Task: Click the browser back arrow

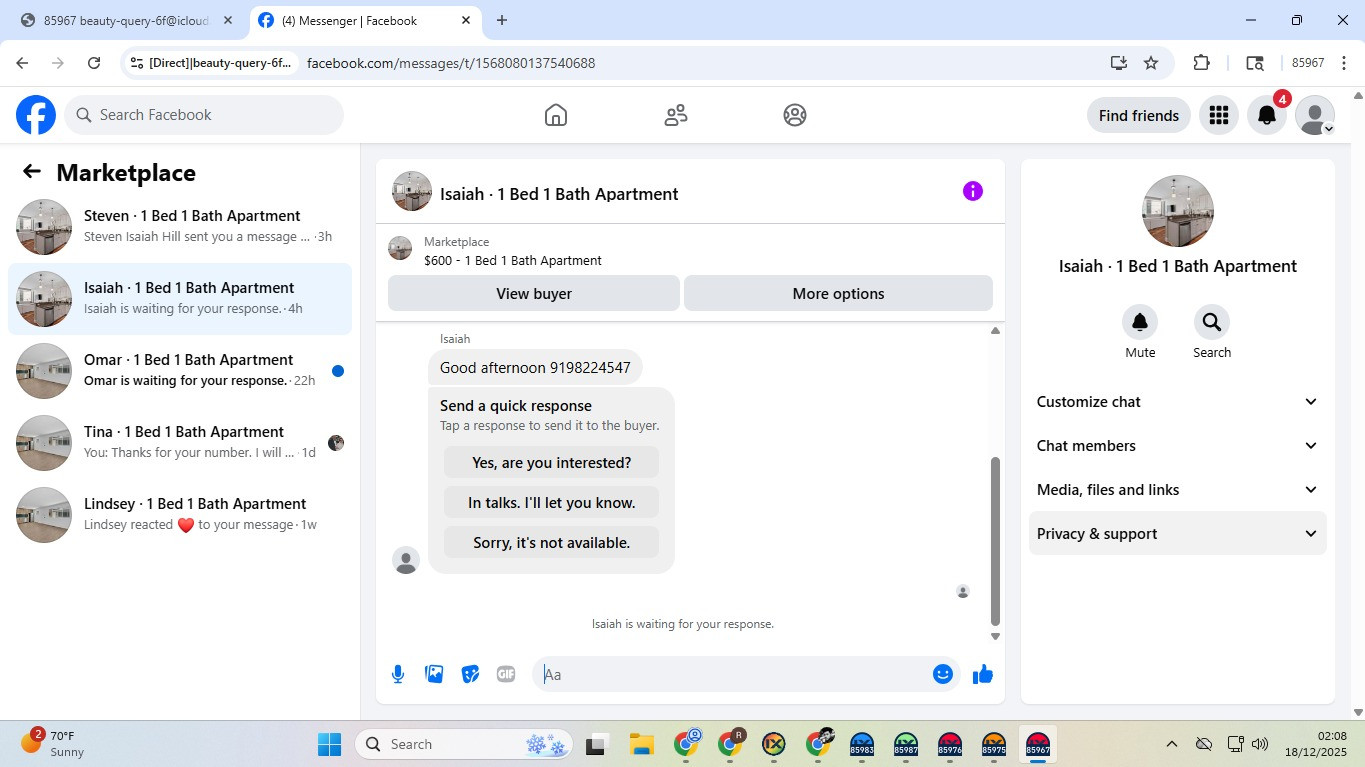Action: pyautogui.click(x=22, y=63)
